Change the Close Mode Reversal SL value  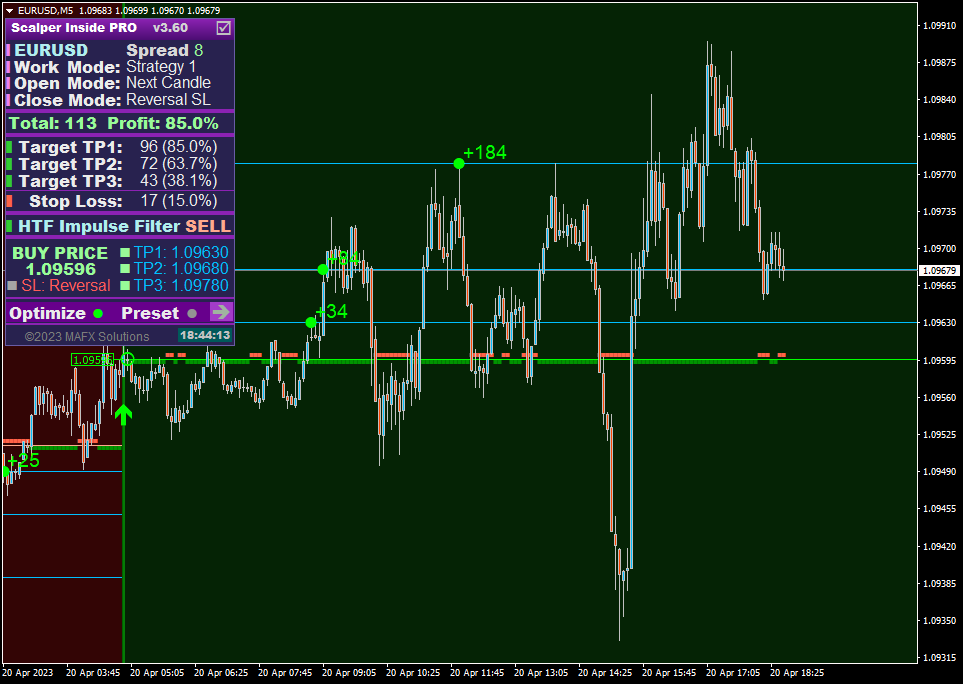pyautogui.click(x=168, y=99)
